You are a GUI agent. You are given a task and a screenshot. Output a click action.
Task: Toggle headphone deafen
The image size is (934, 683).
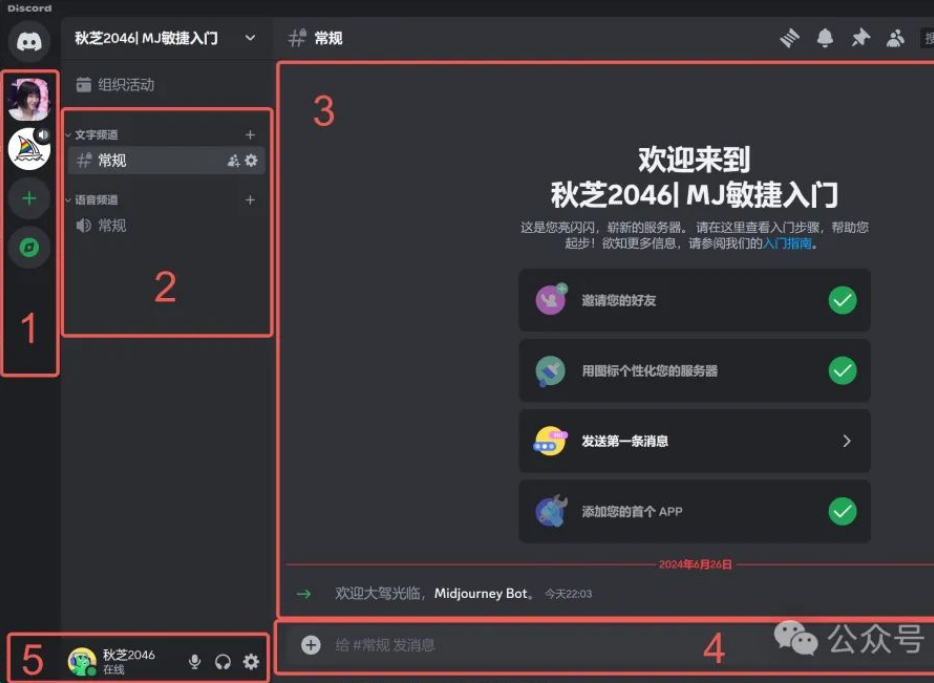[x=223, y=661]
